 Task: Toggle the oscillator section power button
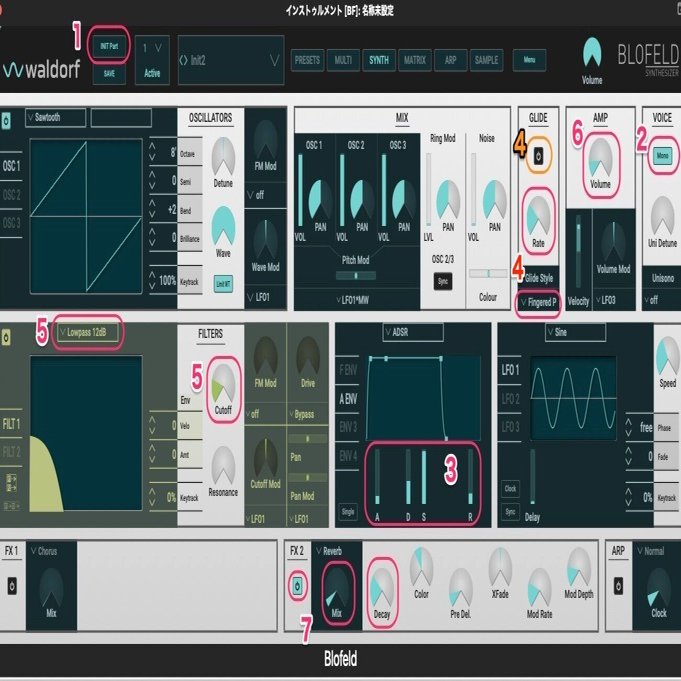pyautogui.click(x=6, y=121)
